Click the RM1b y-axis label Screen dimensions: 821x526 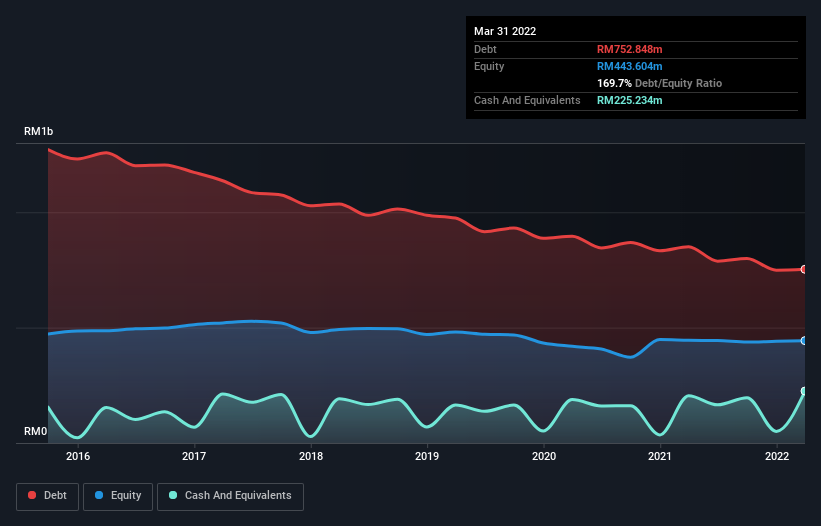tap(38, 131)
